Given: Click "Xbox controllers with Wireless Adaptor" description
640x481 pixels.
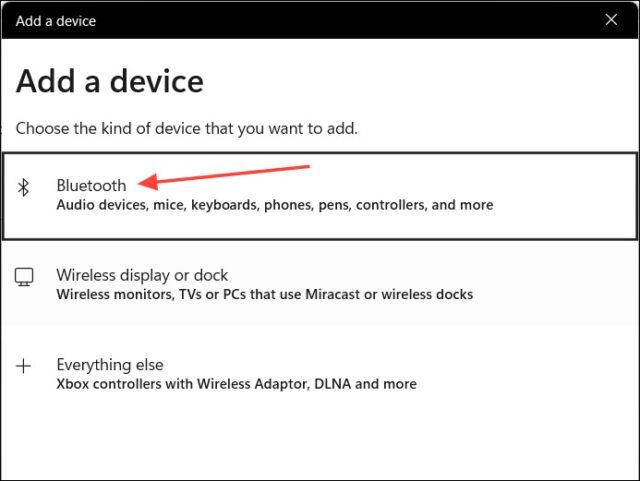Looking at the screenshot, I should [236, 384].
